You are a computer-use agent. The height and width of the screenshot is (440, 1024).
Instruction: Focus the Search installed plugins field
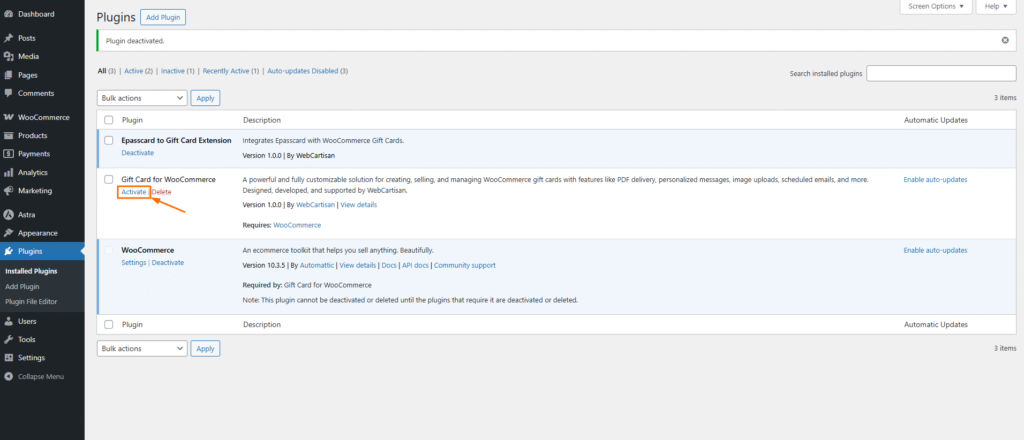pyautogui.click(x=941, y=74)
